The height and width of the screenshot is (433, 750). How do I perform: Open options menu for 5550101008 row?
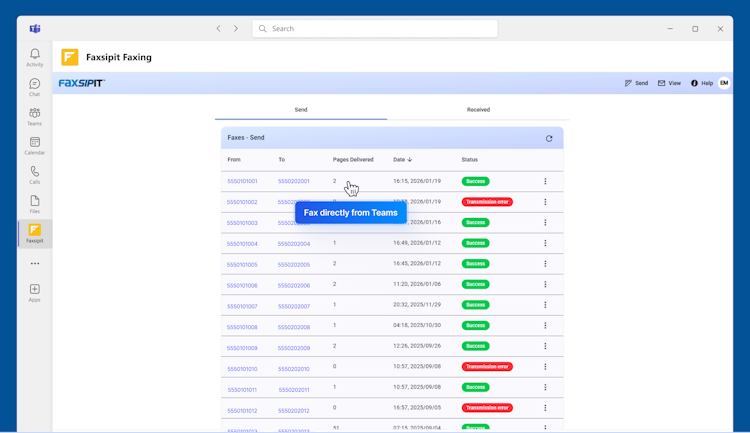coord(545,325)
